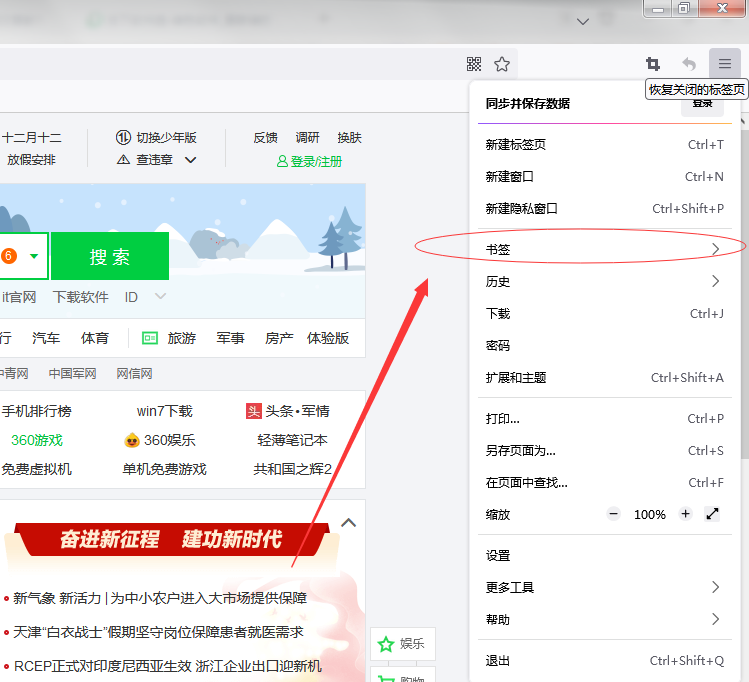
Task: Click the QR code icon in address bar
Action: pos(474,64)
